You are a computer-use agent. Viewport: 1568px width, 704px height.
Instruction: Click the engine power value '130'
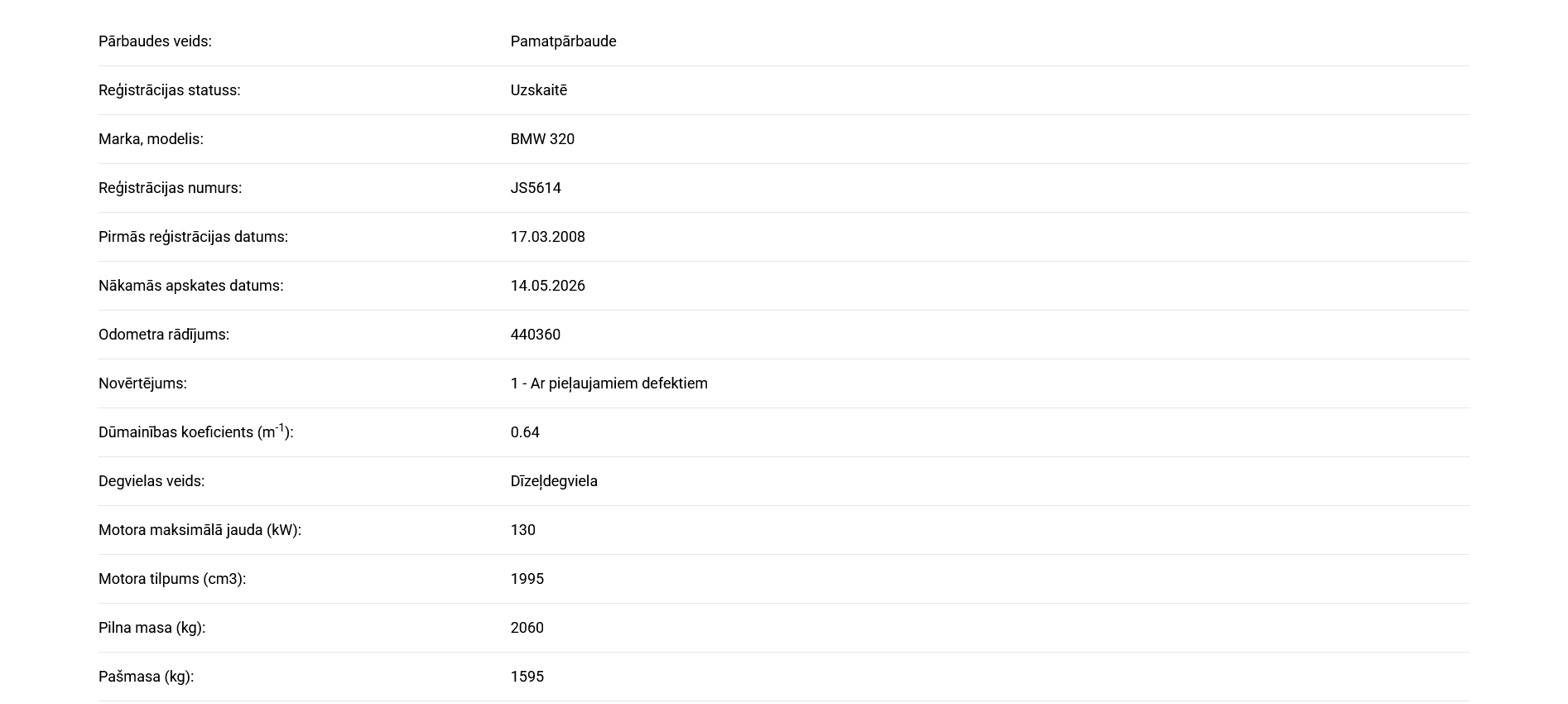pyautogui.click(x=522, y=530)
